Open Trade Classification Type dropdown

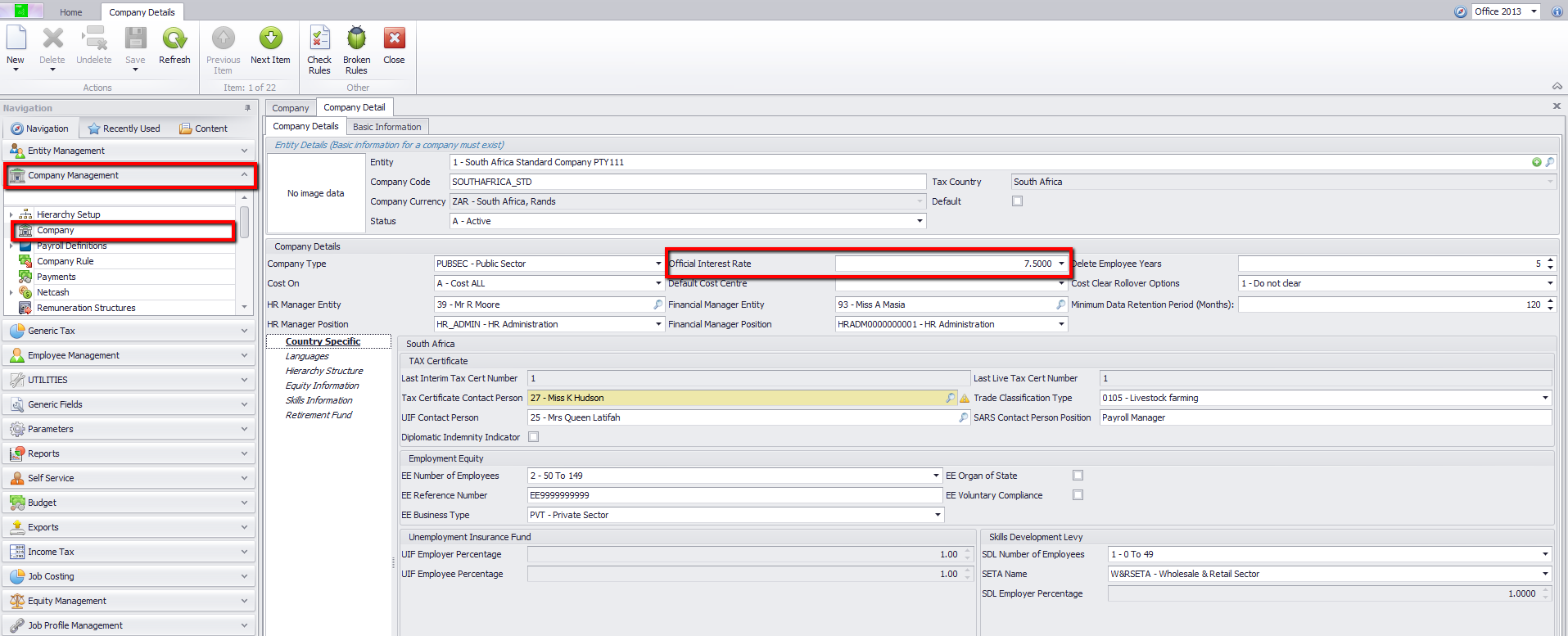click(x=1545, y=398)
